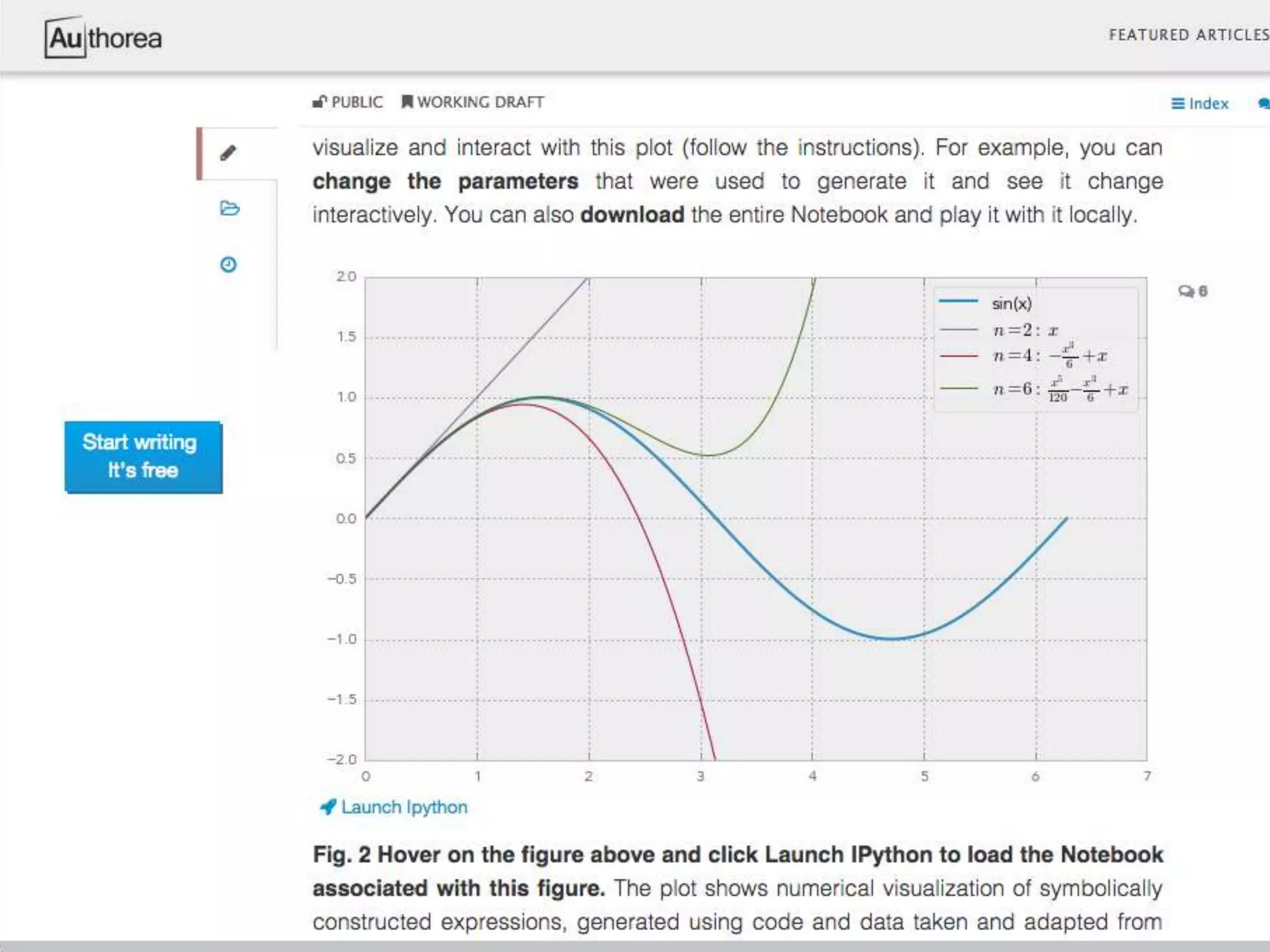Click the pencil edit icon in sidebar

228,153
